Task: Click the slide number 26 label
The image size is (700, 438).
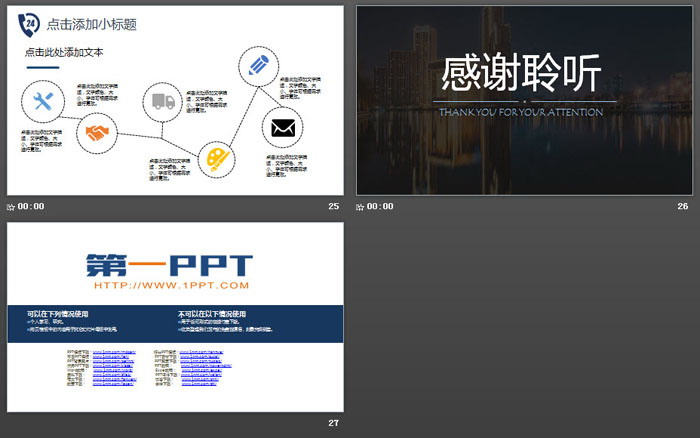Action: tap(683, 206)
